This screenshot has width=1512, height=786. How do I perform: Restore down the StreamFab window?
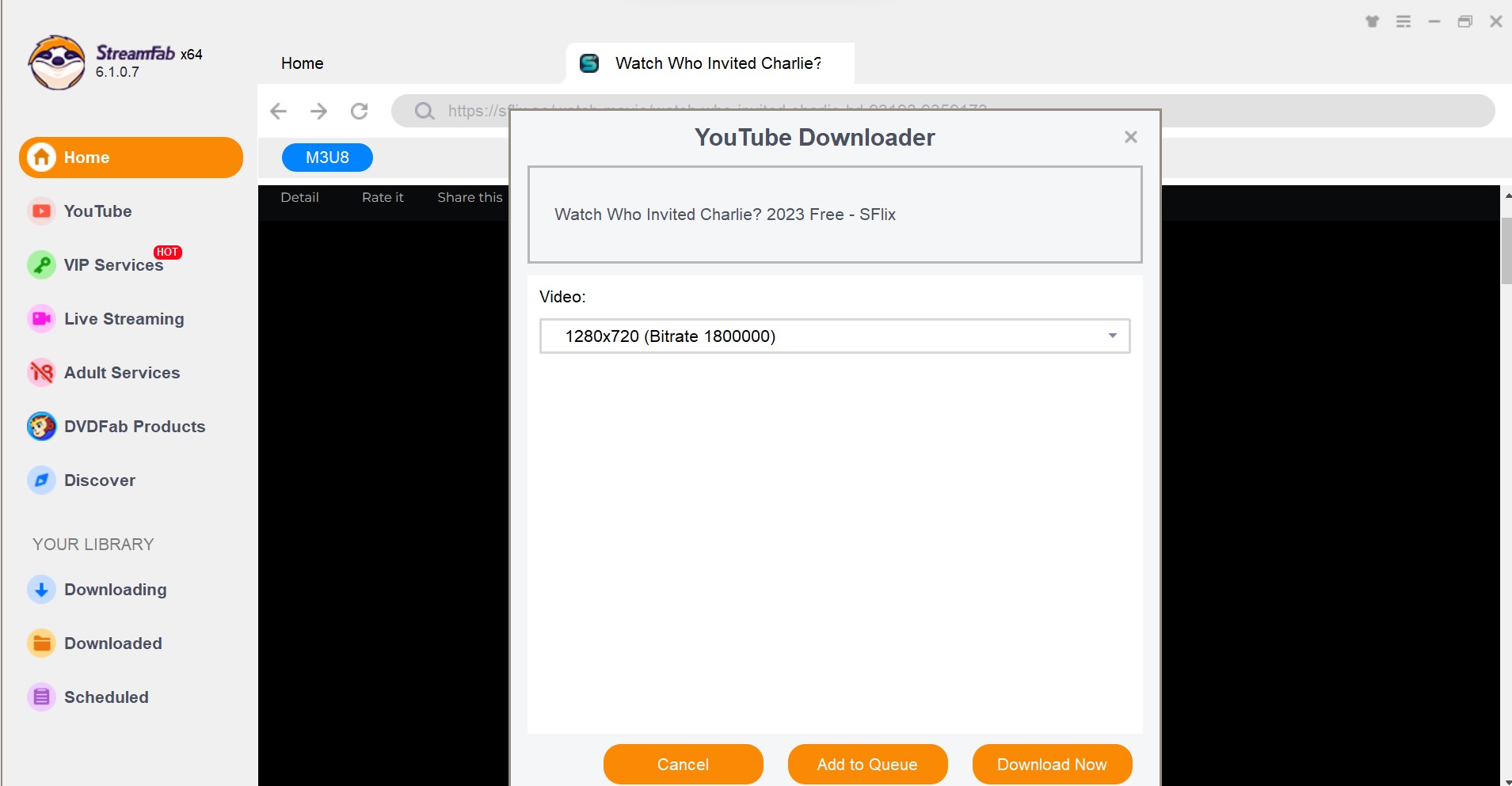click(1465, 21)
